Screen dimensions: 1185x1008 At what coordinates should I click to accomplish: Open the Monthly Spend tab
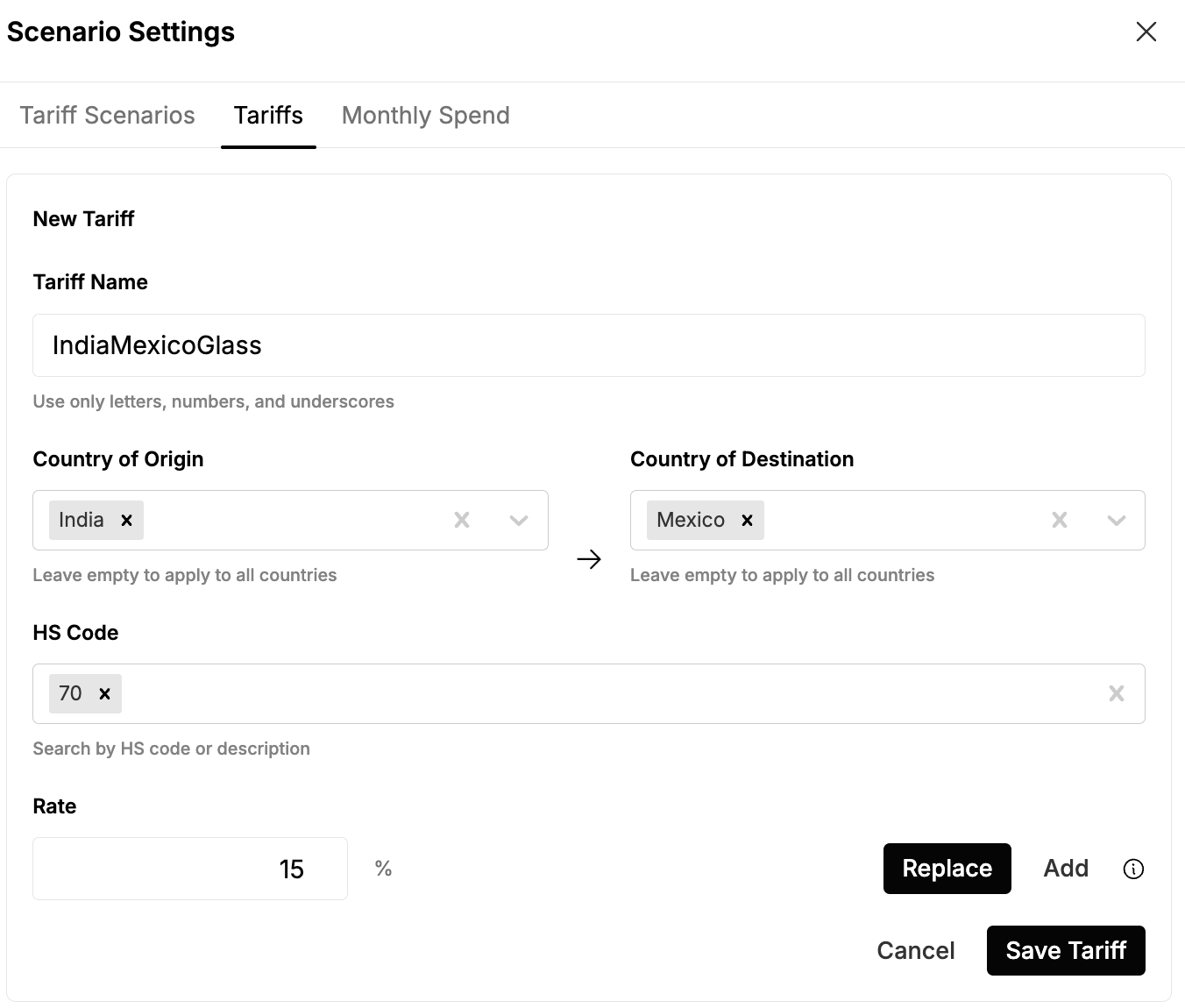pyautogui.click(x=425, y=116)
